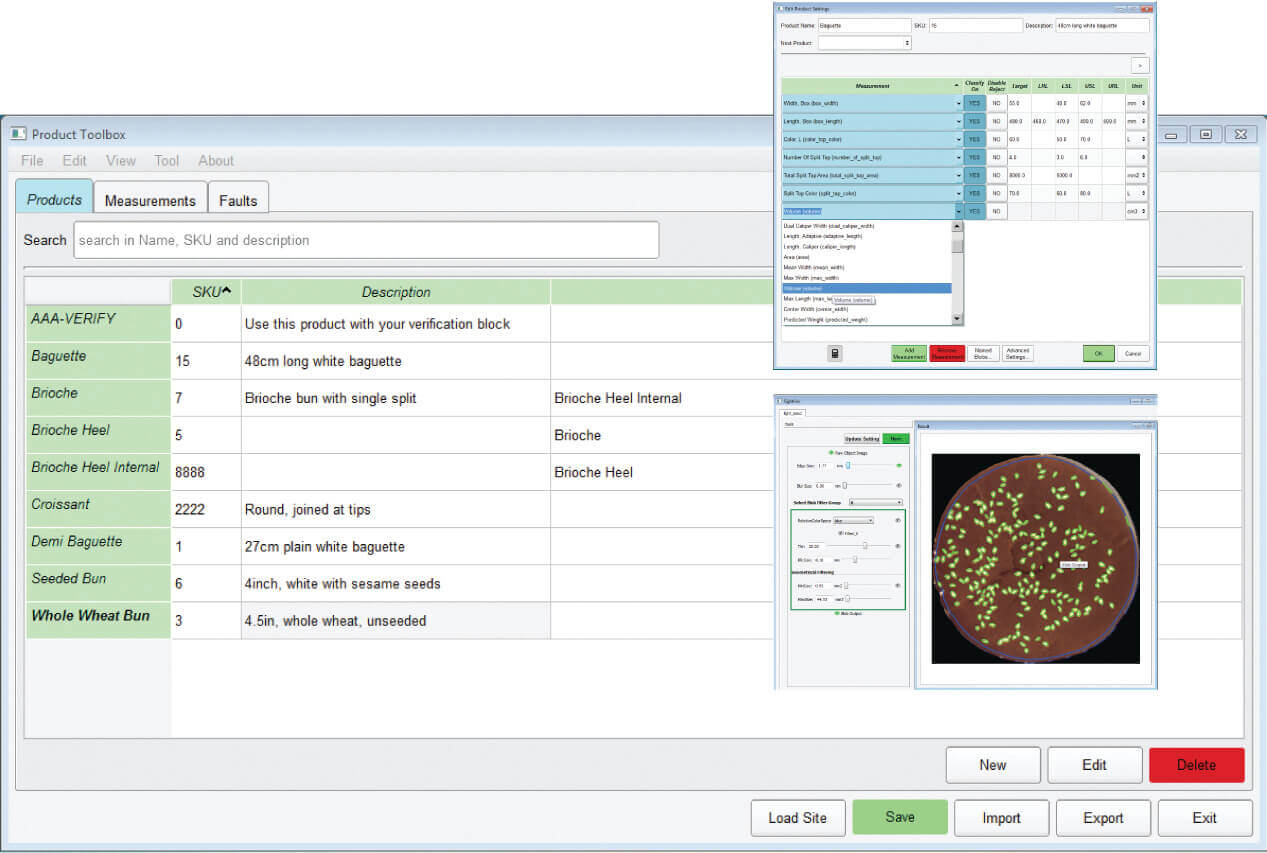Switch to the Faults tab
Image resolution: width=1267 pixels, height=853 pixels.
click(238, 200)
